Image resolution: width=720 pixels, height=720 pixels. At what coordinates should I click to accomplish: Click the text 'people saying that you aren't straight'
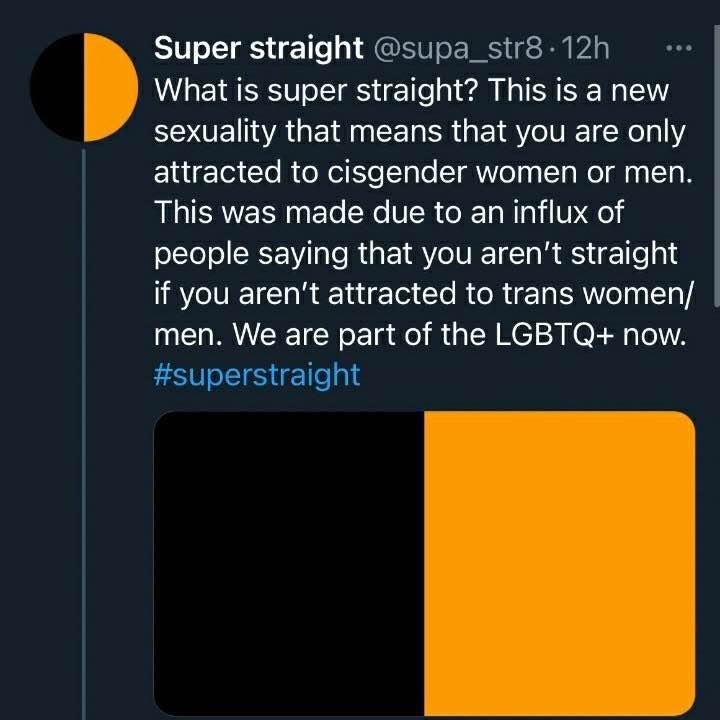pyautogui.click(x=416, y=254)
